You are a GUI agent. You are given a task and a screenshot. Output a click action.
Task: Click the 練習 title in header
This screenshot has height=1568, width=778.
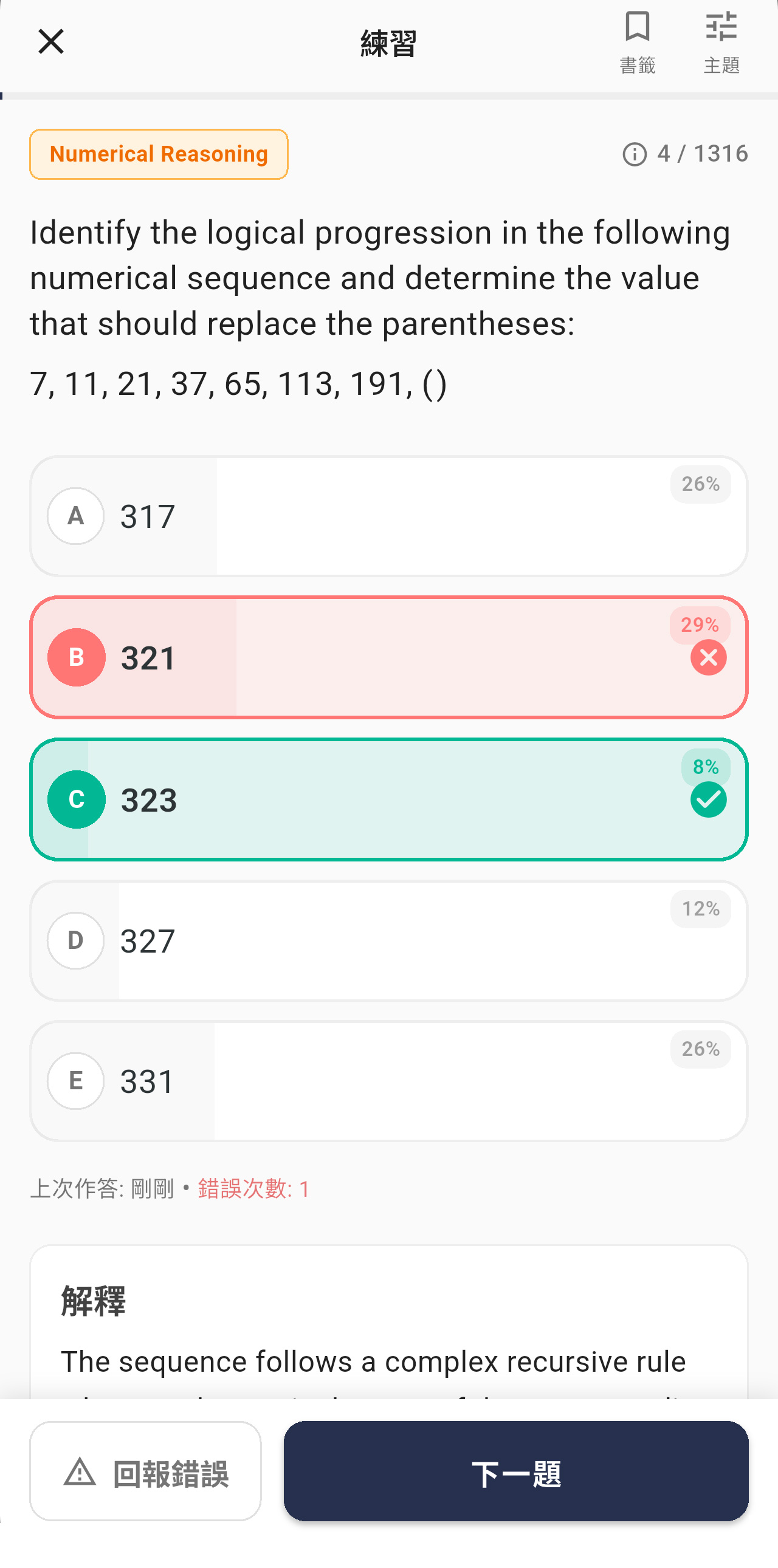388,44
